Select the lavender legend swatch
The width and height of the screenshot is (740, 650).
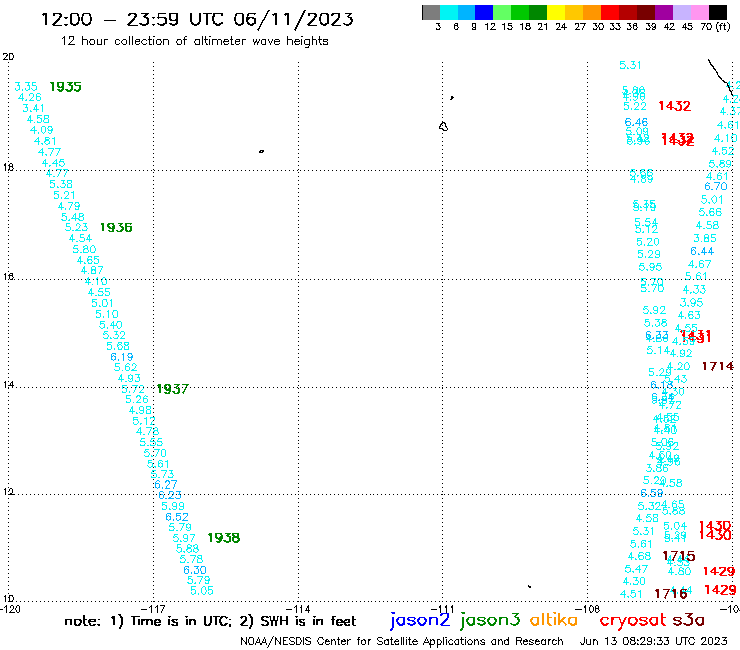[x=681, y=12]
